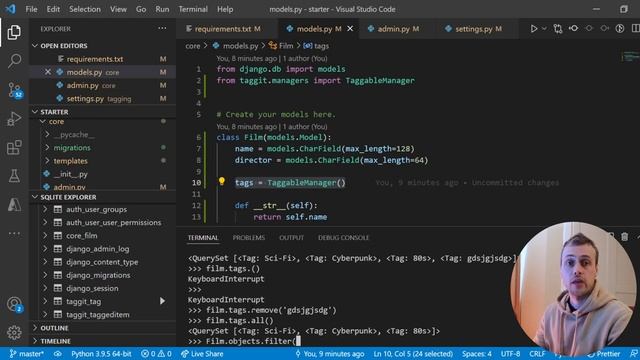
Task: Switch to the Output panel tab
Action: tap(291, 238)
